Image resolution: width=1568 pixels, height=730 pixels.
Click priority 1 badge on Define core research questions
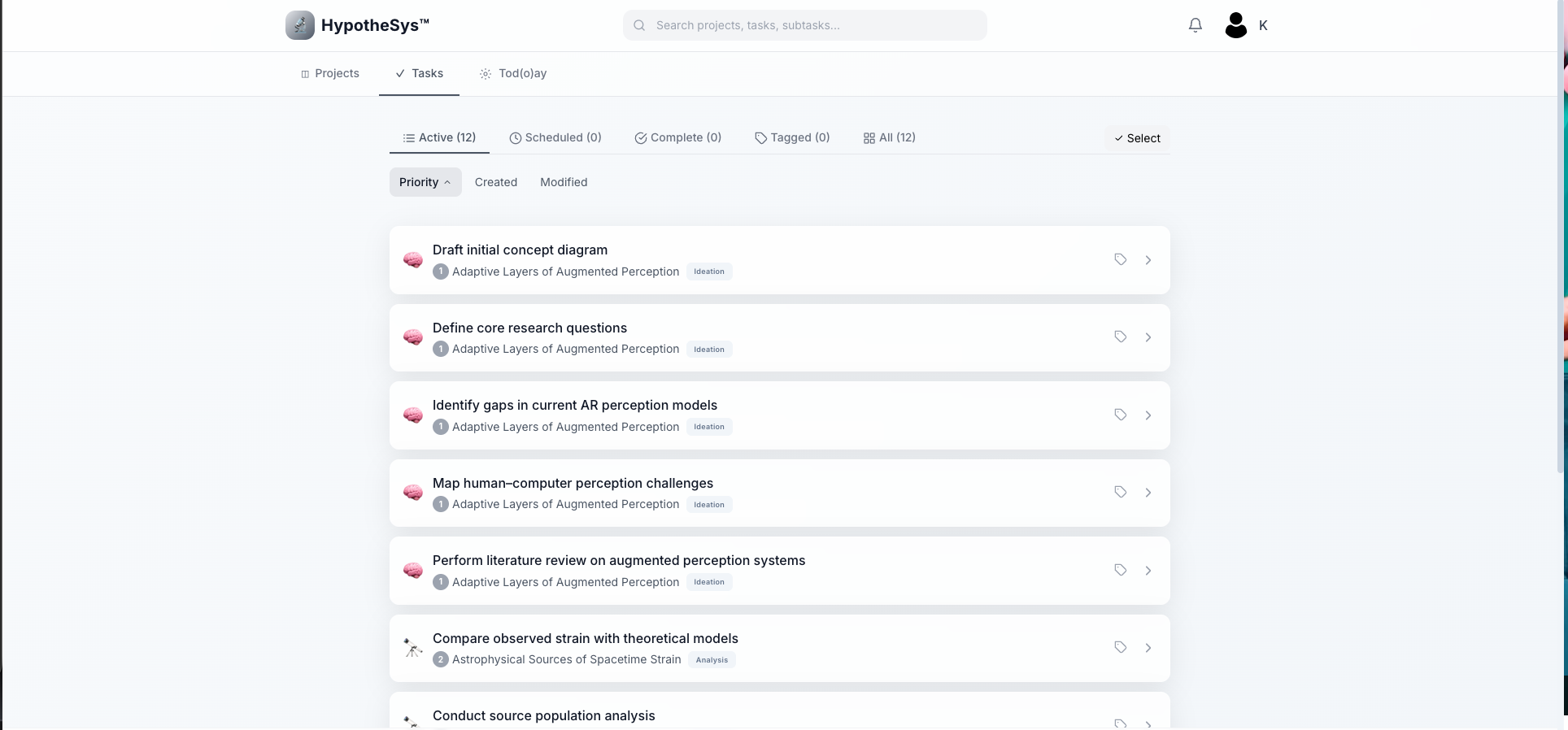click(x=441, y=349)
